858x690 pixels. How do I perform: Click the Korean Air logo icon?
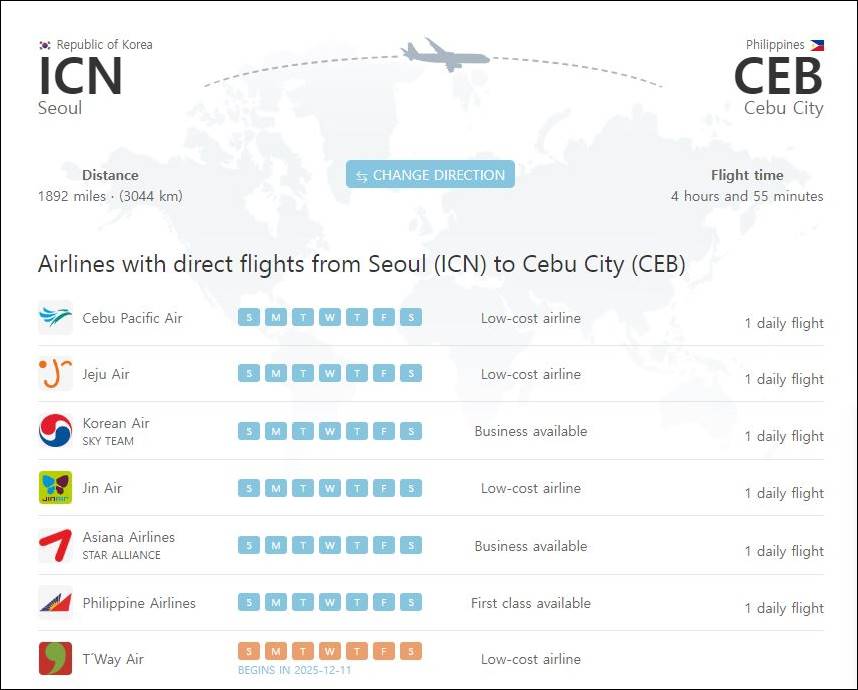55,431
